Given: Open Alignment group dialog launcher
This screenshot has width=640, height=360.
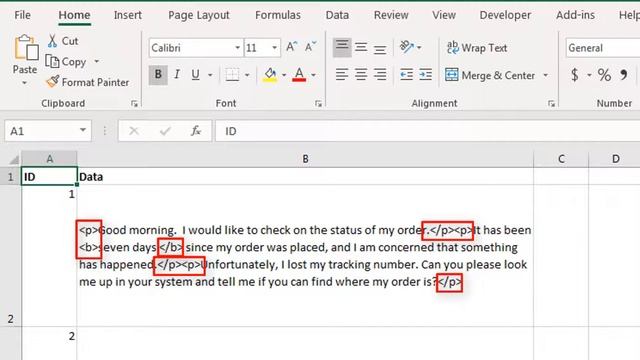Looking at the screenshot, I should (551, 104).
